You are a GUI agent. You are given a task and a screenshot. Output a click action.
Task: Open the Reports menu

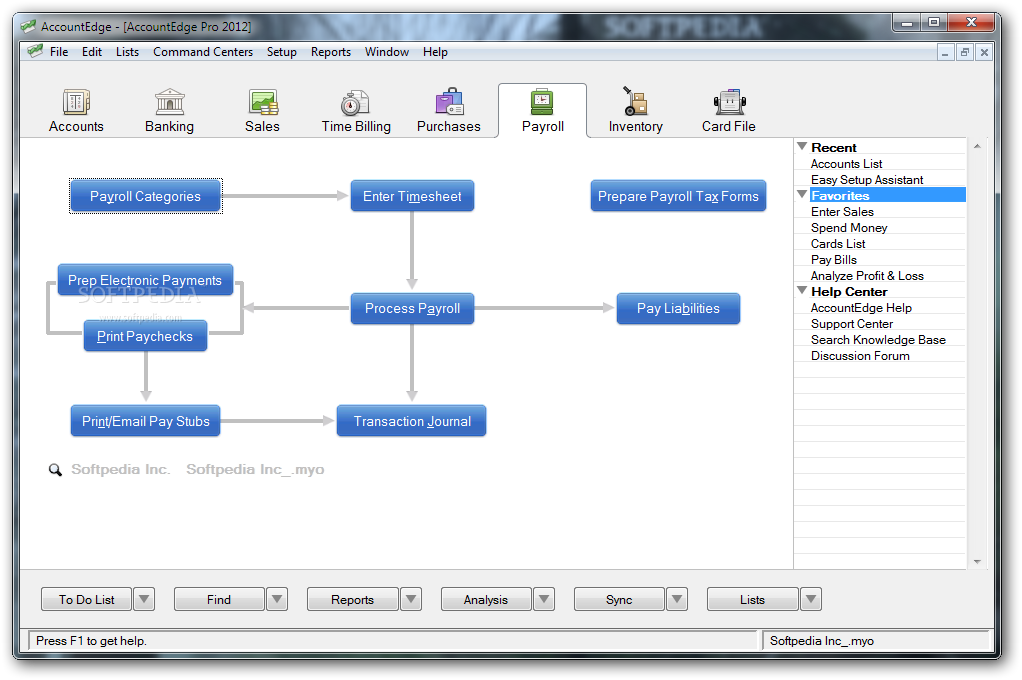pos(330,52)
